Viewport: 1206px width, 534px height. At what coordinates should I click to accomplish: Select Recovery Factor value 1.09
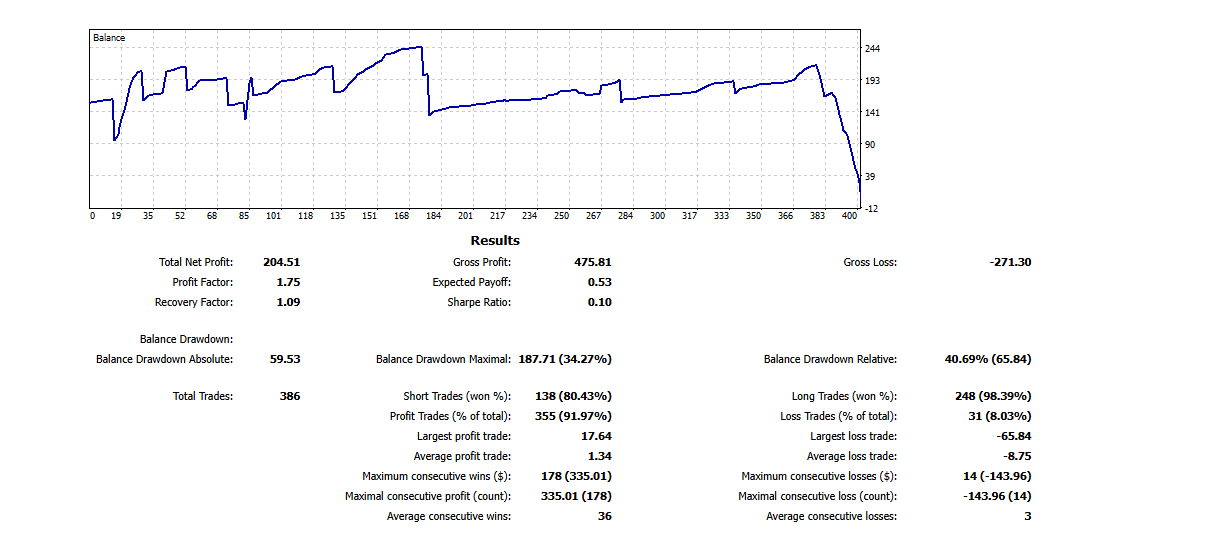pos(288,303)
